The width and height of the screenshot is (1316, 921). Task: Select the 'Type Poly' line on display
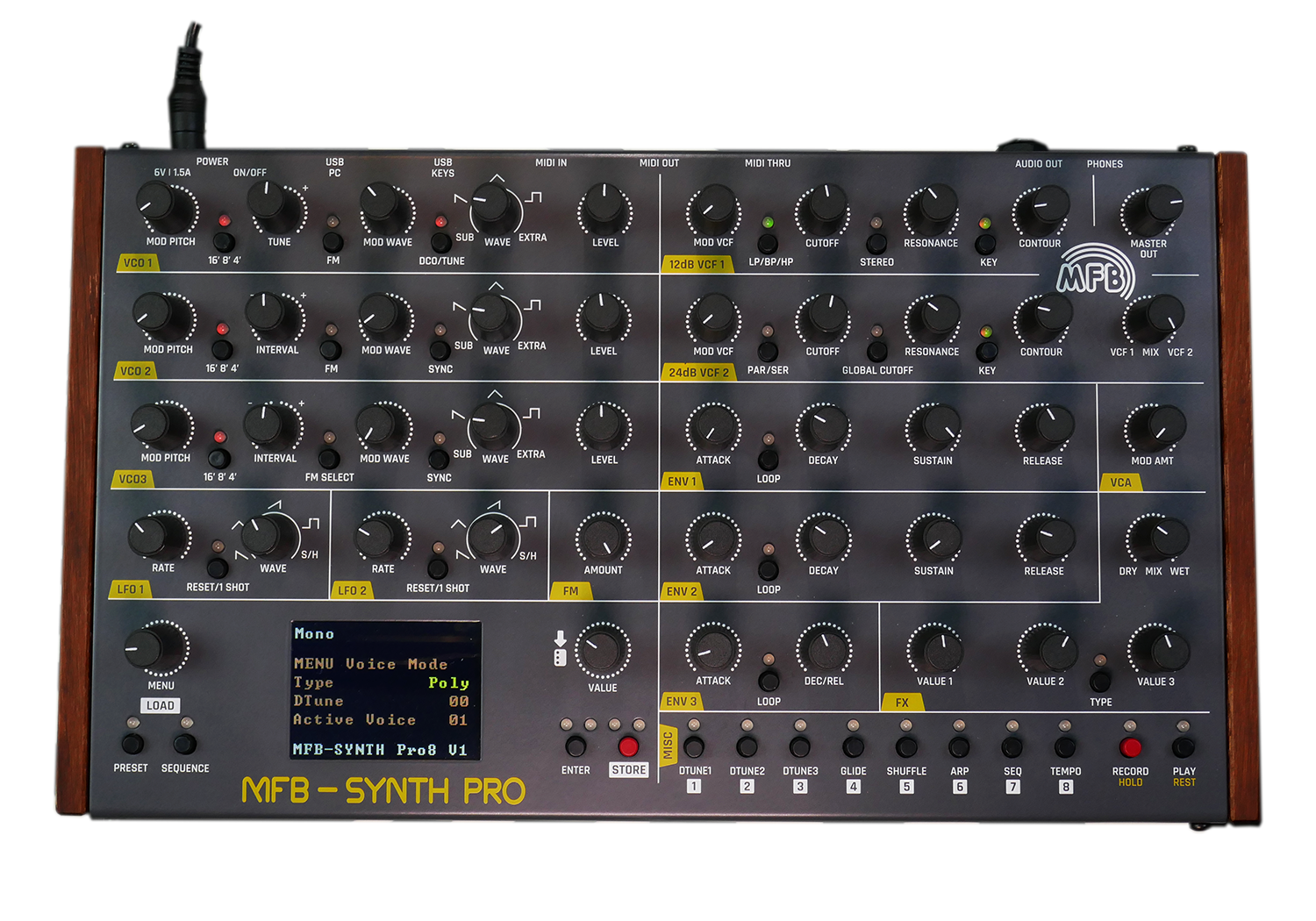click(x=382, y=682)
